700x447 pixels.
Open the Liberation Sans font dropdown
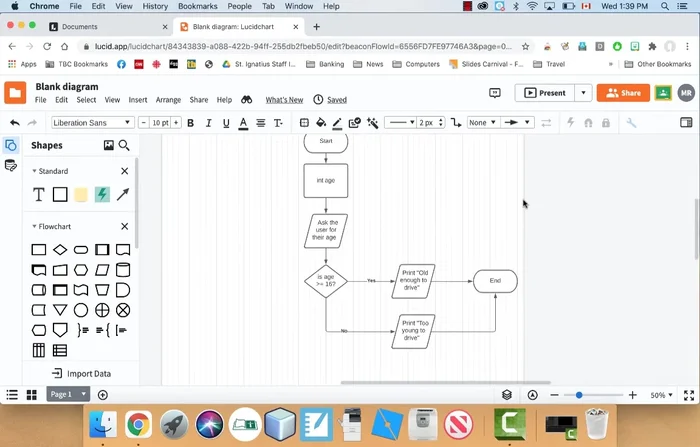click(92, 123)
